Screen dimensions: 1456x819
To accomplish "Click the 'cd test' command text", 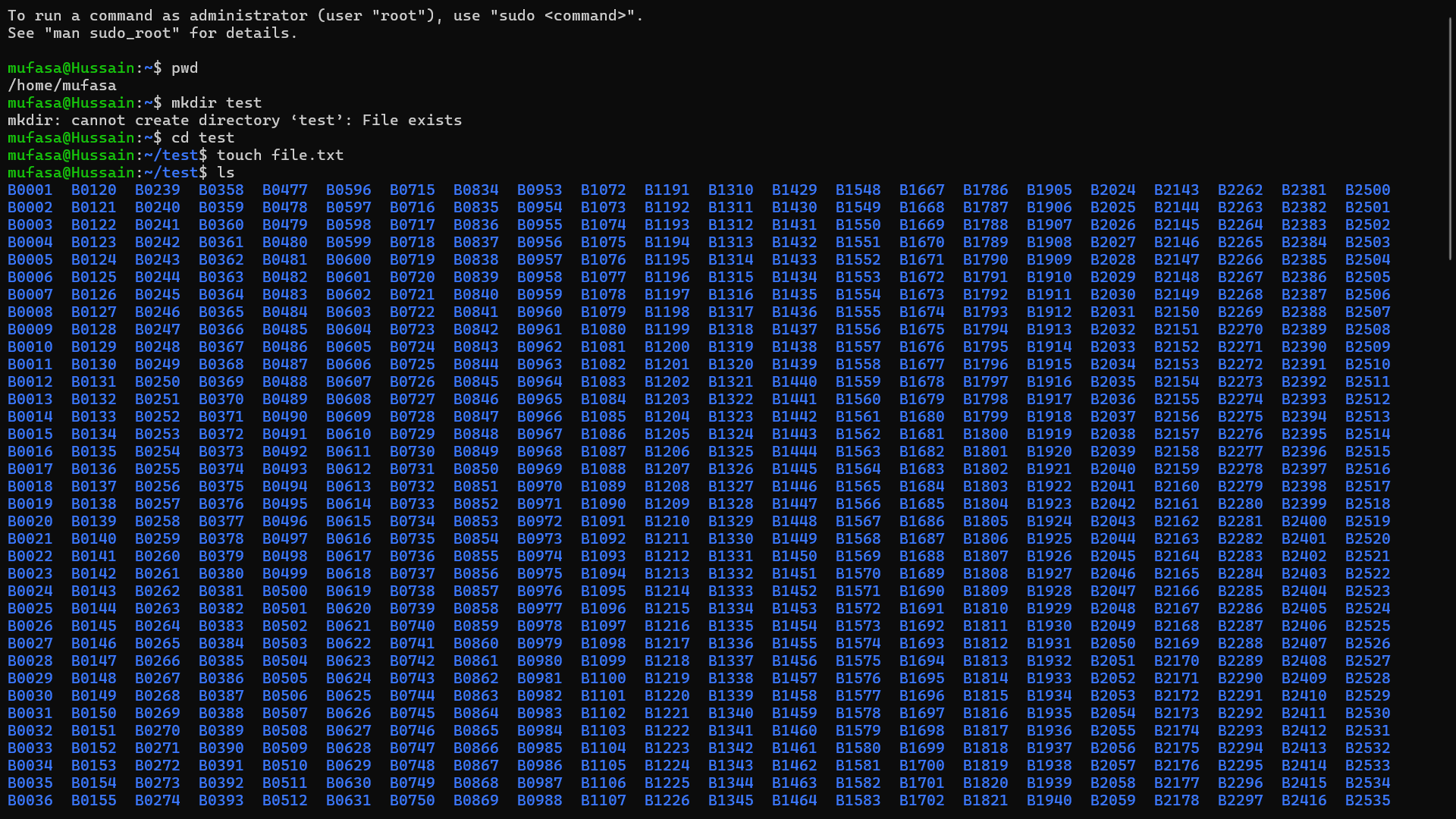I will (202, 138).
